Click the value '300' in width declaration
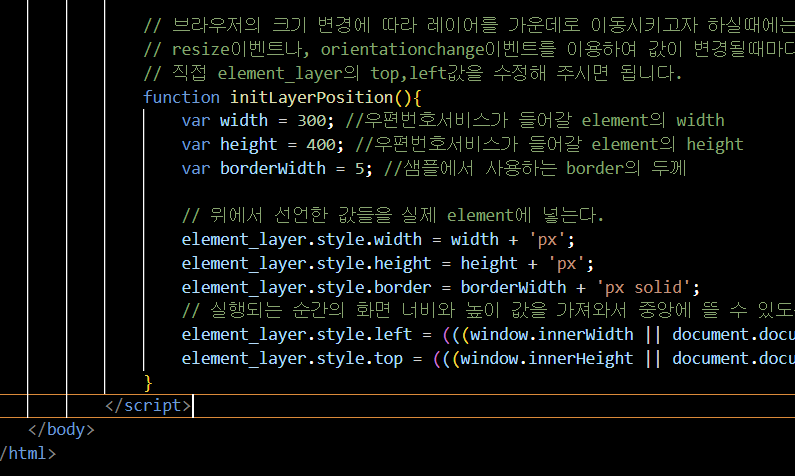795x476 pixels. coord(312,121)
